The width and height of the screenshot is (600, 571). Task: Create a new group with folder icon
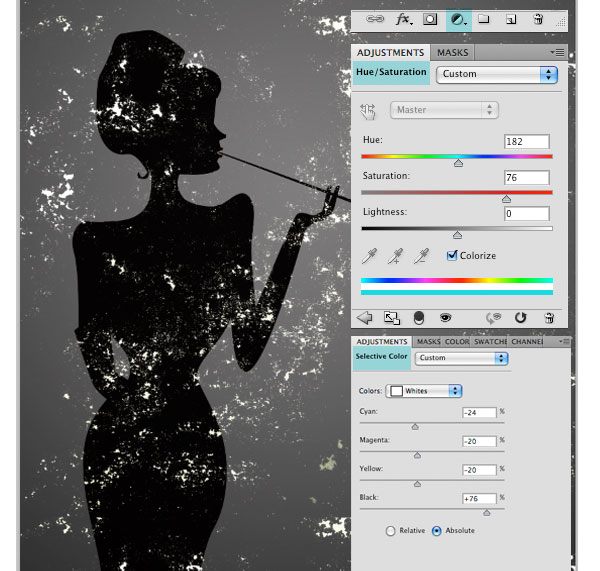pos(483,19)
